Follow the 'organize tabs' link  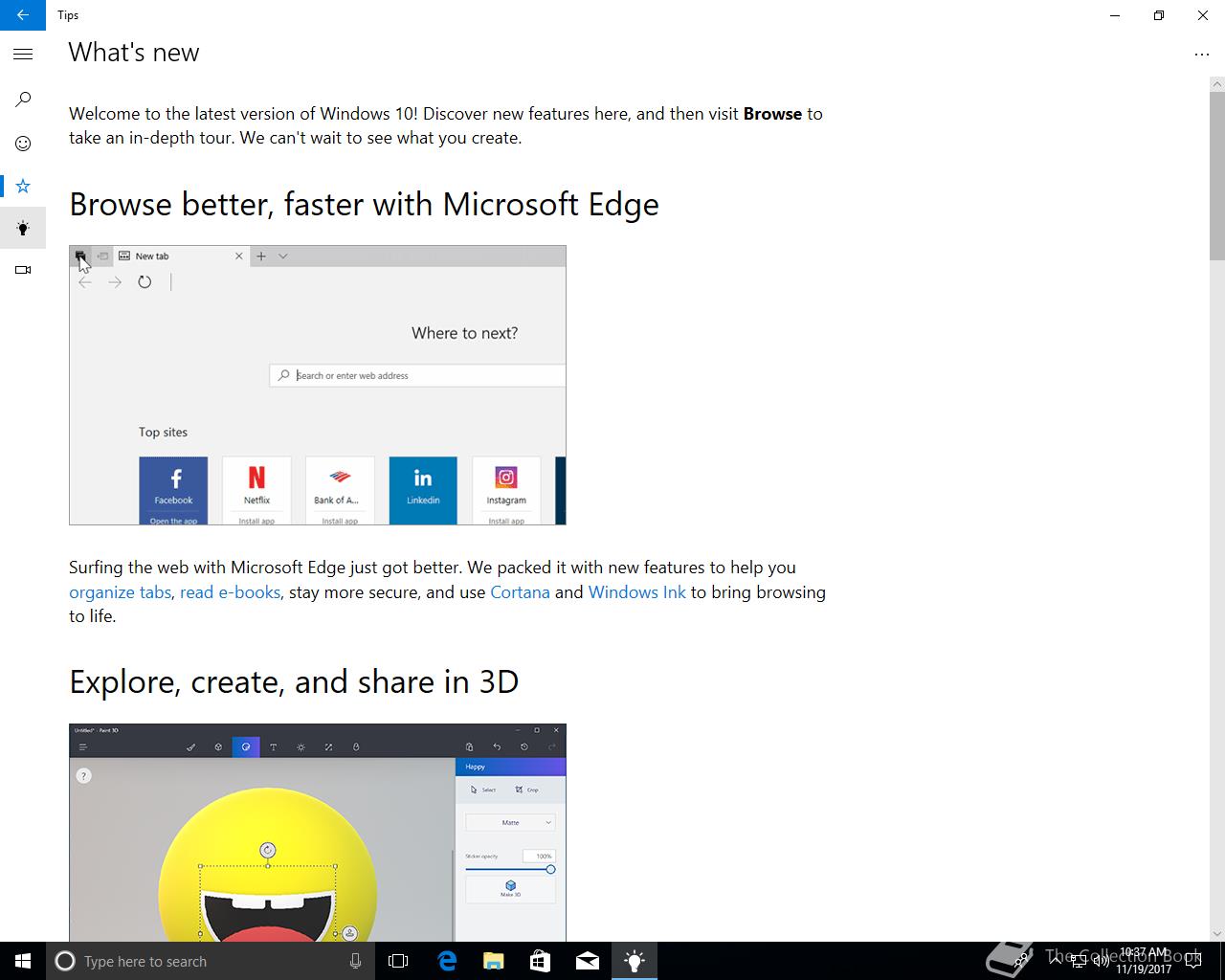coord(120,592)
